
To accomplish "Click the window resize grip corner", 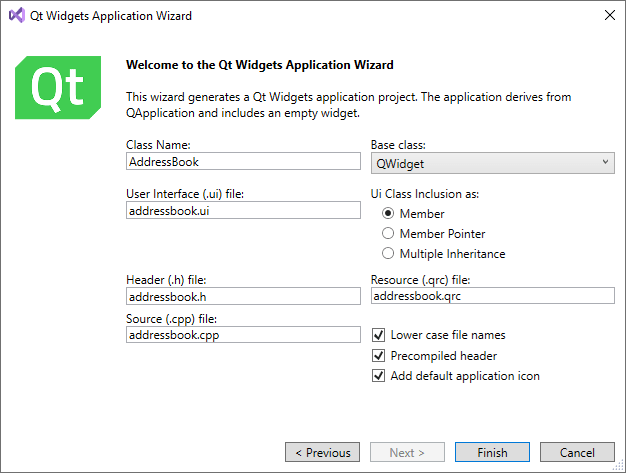I will 620,467.
